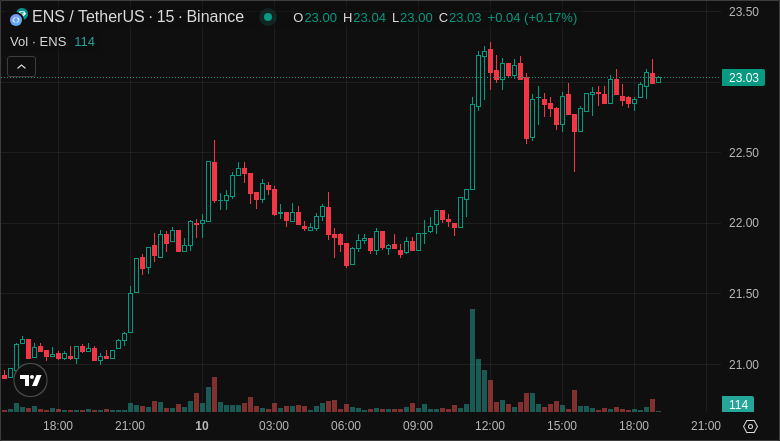Click the bold date label 10 on time axis
The width and height of the screenshot is (780, 441).
click(201, 426)
